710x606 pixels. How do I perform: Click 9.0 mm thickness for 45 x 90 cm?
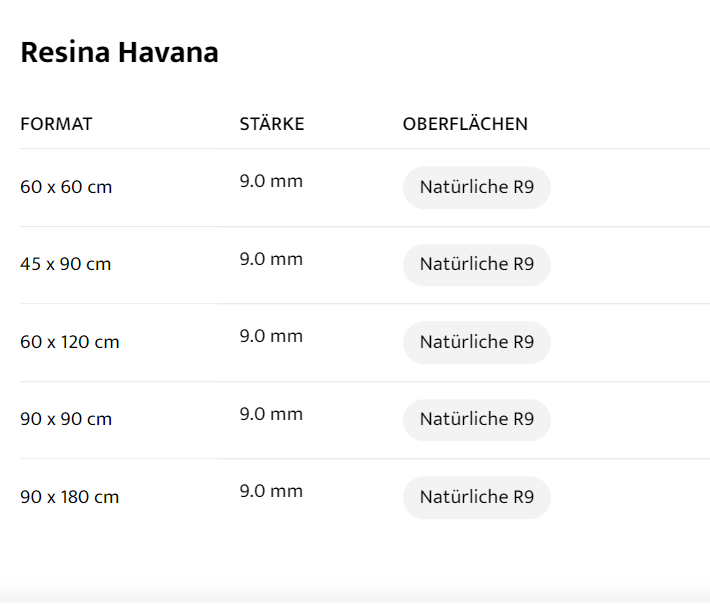tap(271, 259)
